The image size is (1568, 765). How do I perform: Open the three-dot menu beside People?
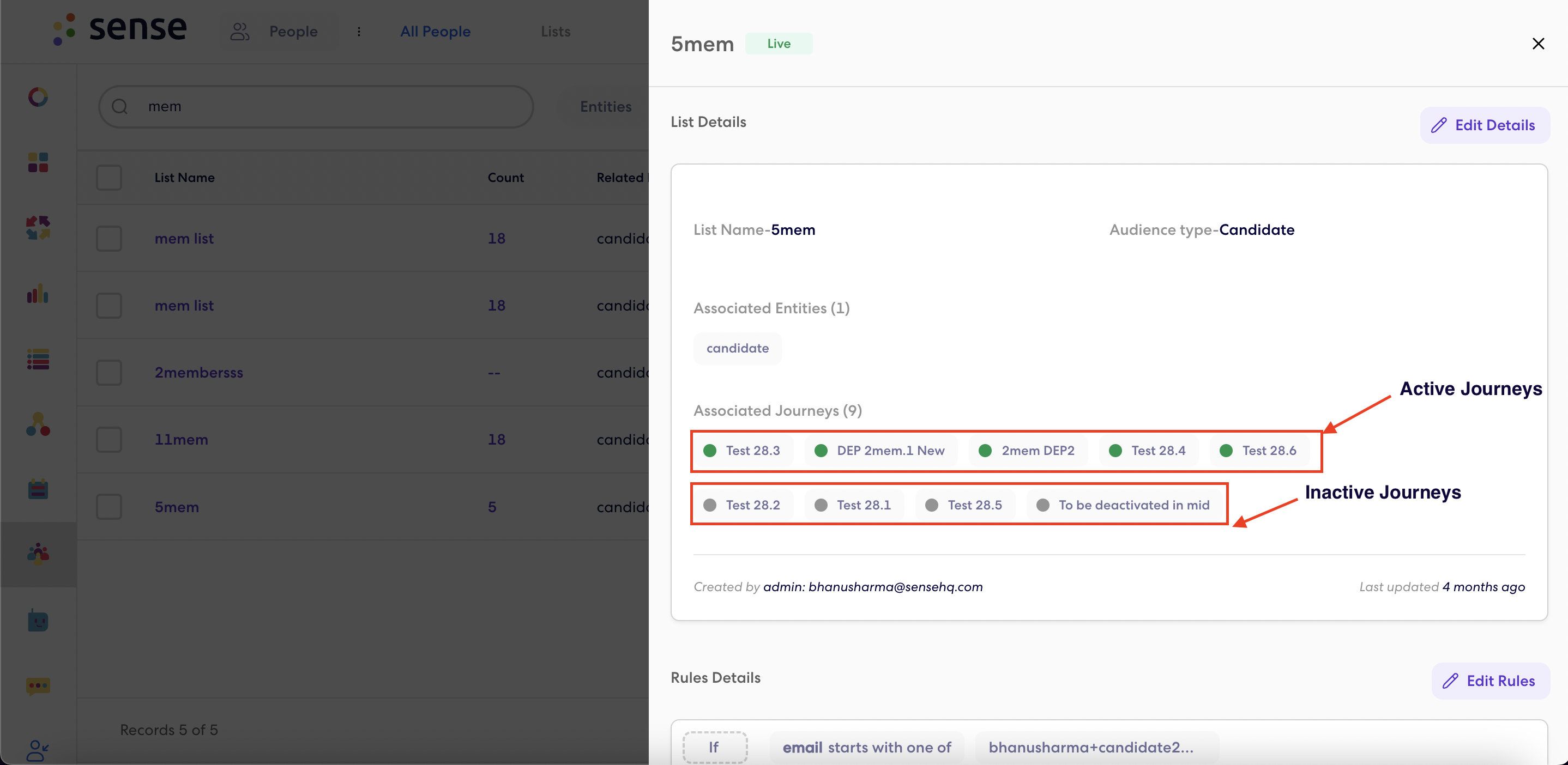[x=359, y=32]
